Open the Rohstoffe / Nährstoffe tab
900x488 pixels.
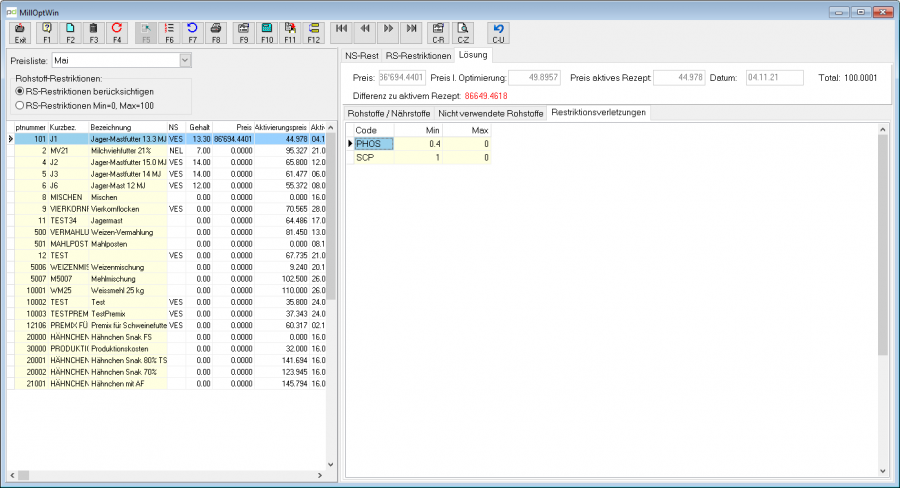[x=389, y=113]
